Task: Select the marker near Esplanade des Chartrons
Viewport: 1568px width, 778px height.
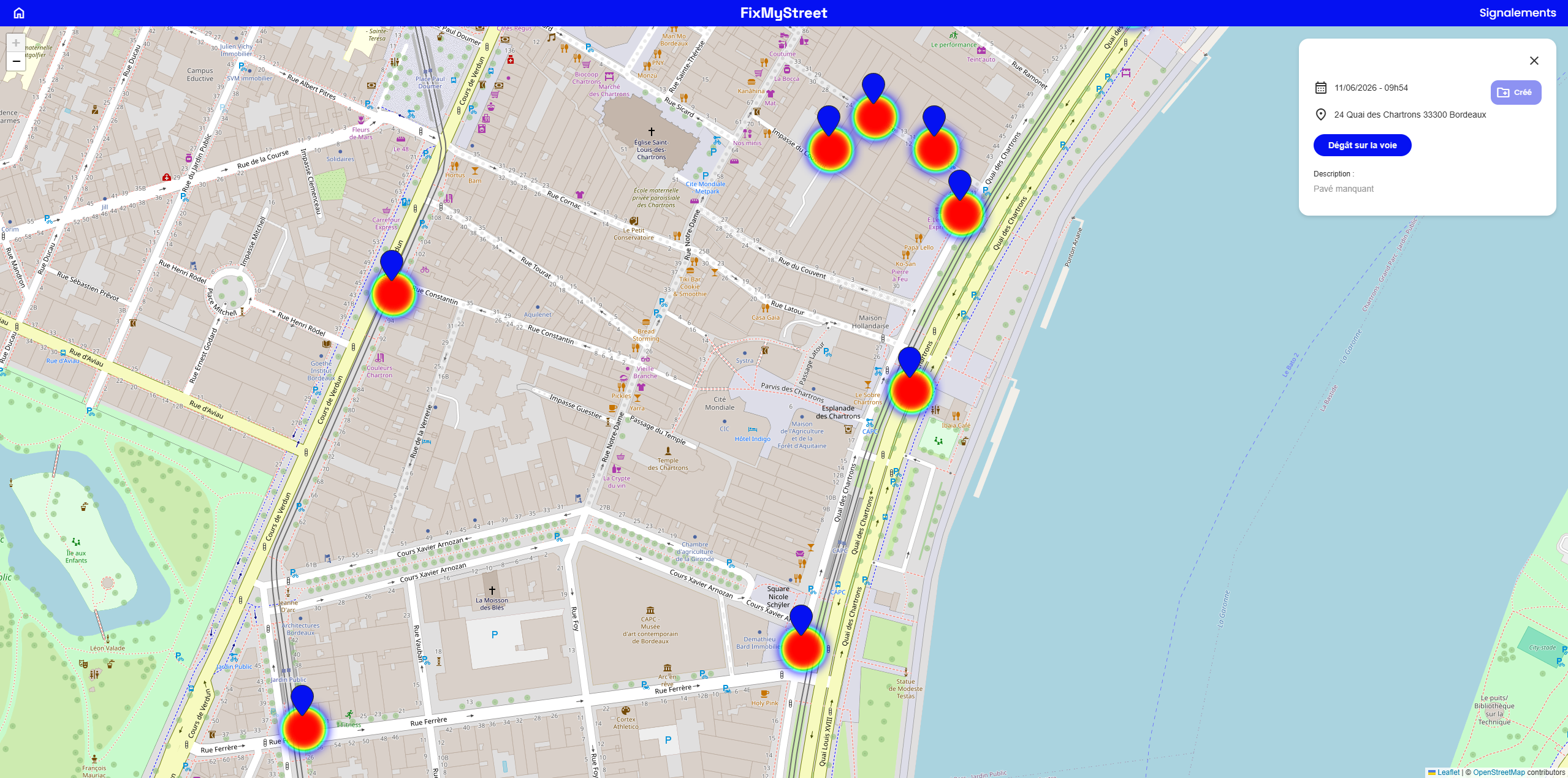Action: (910, 362)
